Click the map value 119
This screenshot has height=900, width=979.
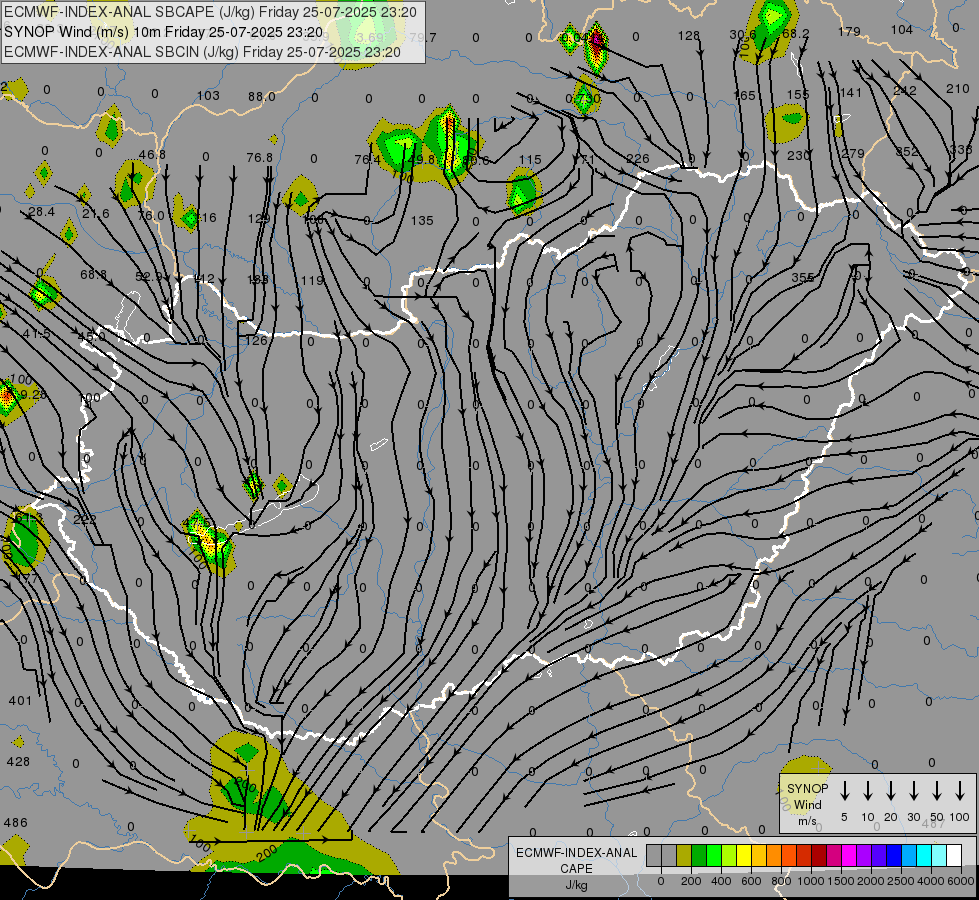point(312,280)
